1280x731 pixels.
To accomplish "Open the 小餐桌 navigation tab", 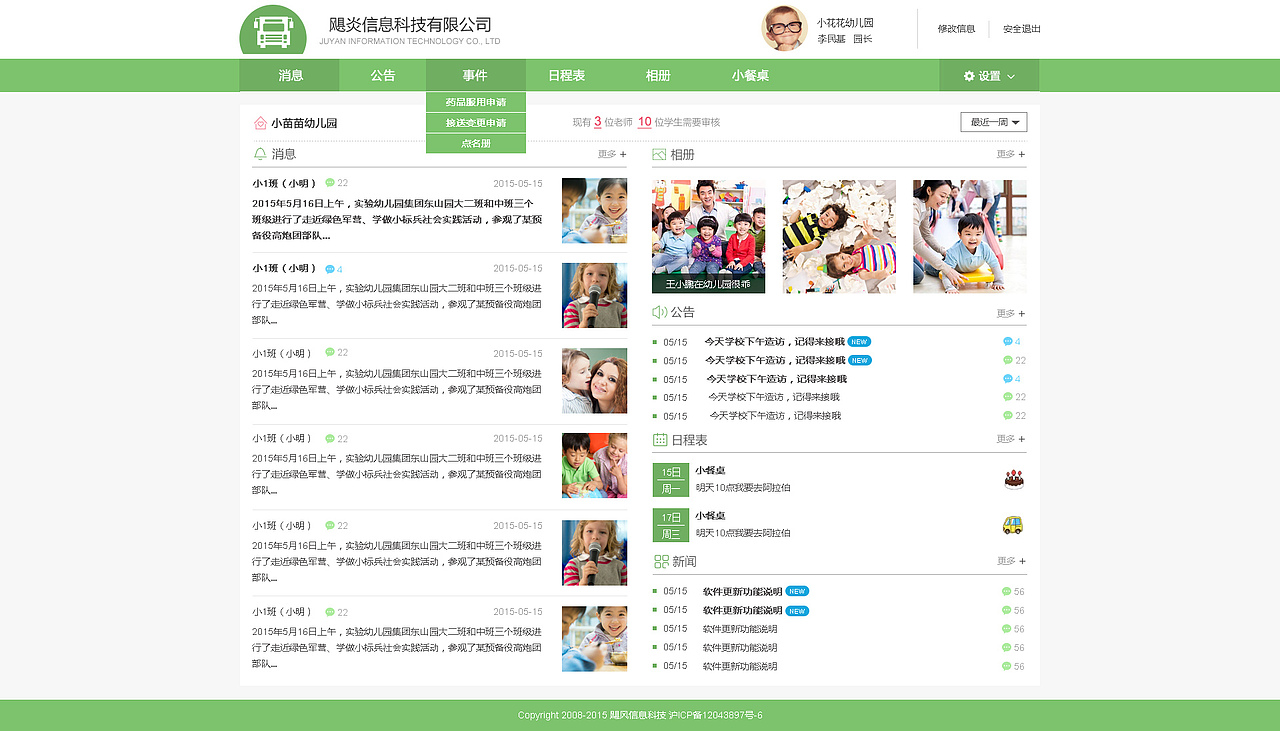I will click(750, 76).
